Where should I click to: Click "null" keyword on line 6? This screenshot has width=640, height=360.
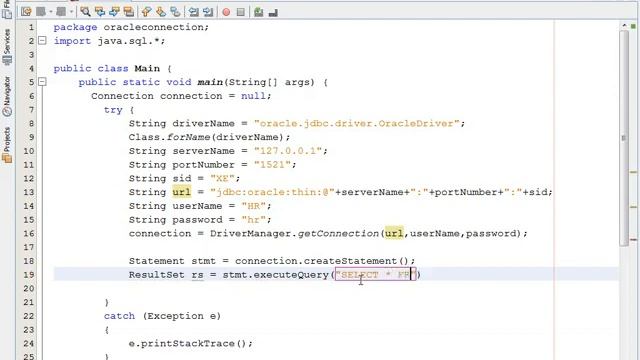(x=253, y=96)
